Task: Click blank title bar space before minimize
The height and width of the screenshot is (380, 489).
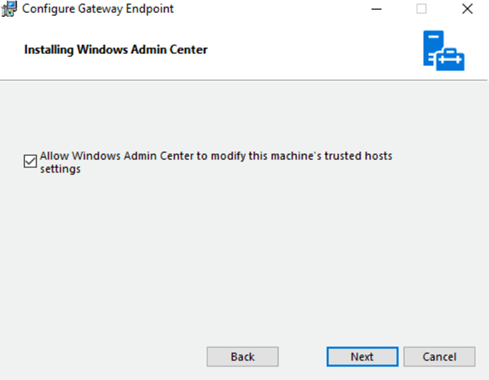Action: click(267, 9)
